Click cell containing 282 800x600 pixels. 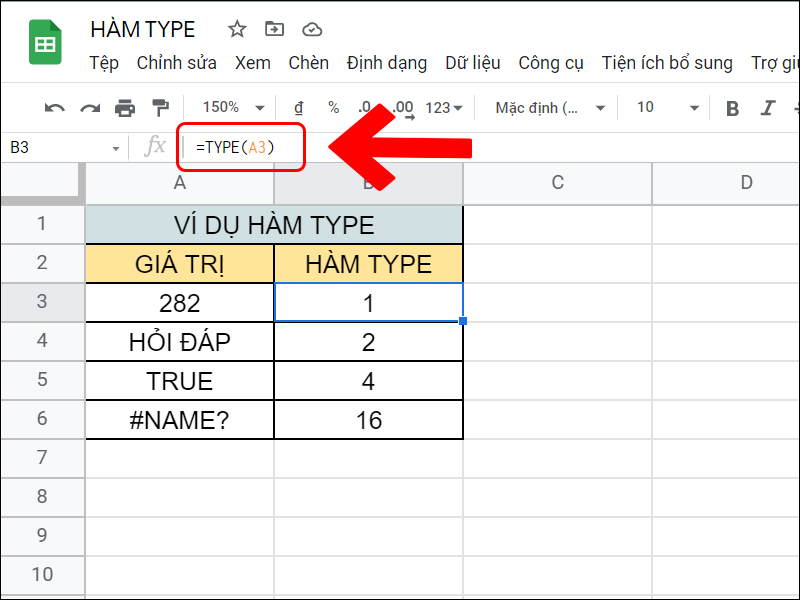point(180,303)
